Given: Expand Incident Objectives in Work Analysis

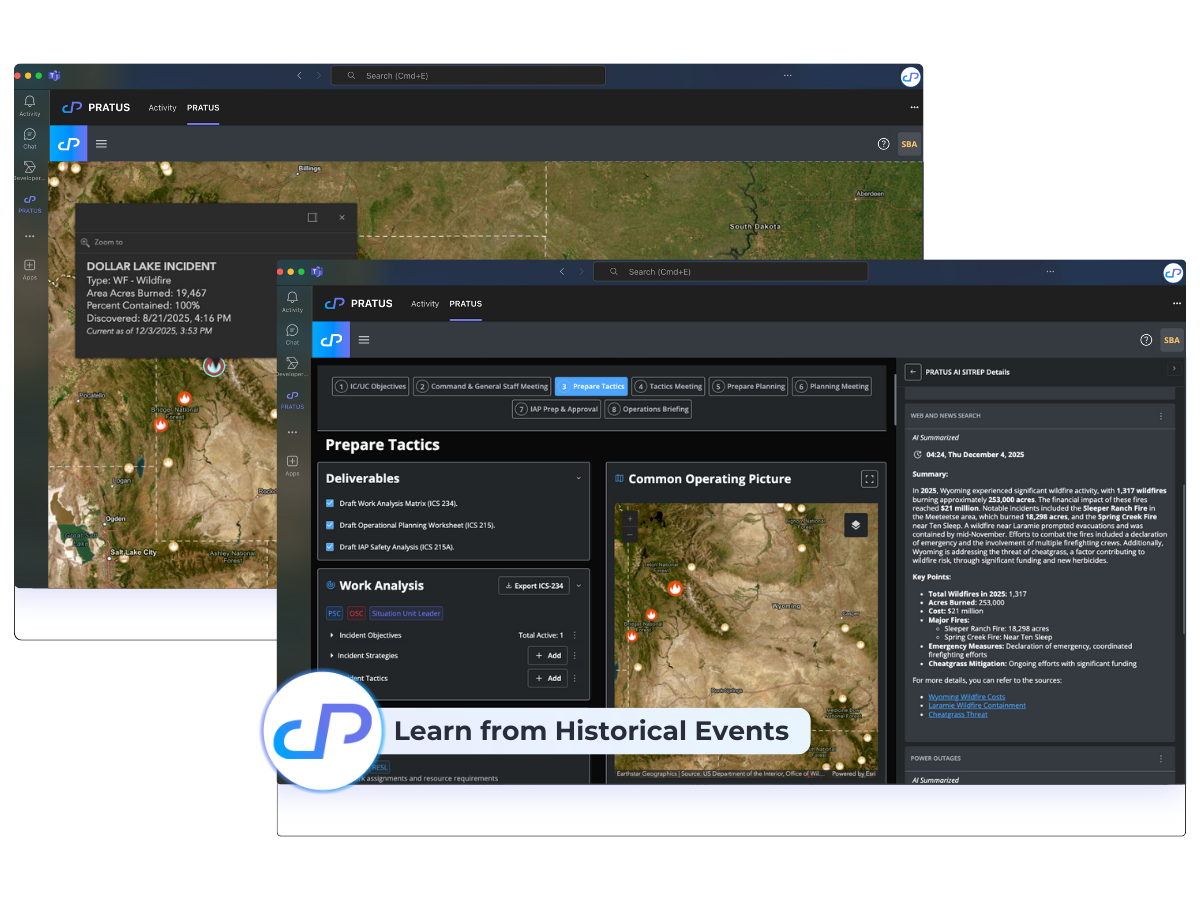Looking at the screenshot, I should point(330,634).
